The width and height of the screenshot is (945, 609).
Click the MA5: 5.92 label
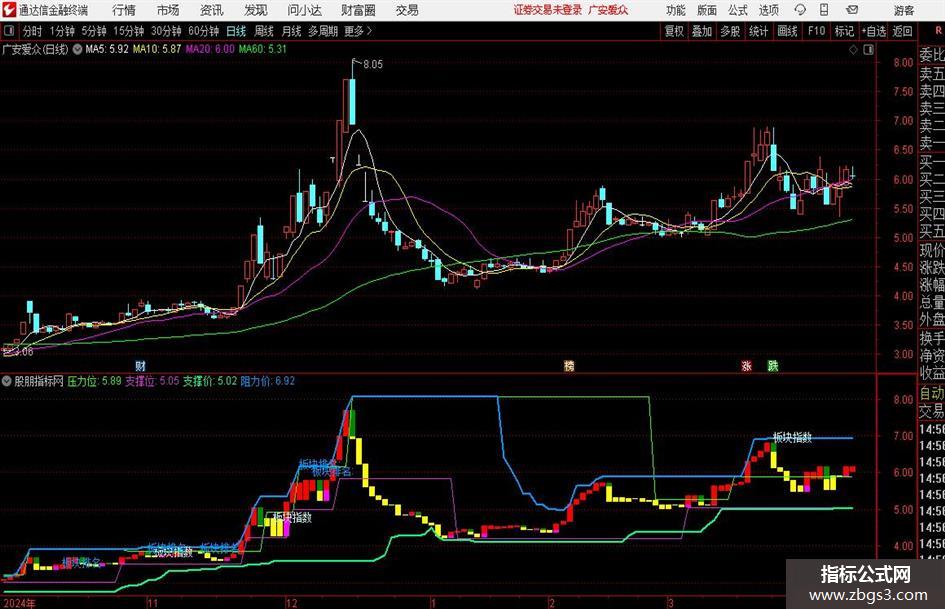coord(107,49)
